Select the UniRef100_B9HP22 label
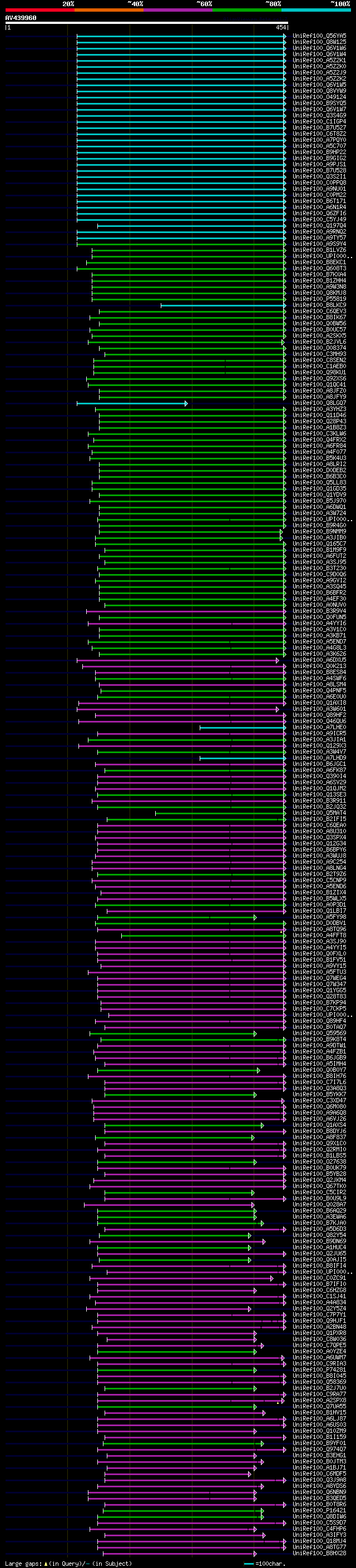This screenshot has width=356, height=1568. pos(319,152)
